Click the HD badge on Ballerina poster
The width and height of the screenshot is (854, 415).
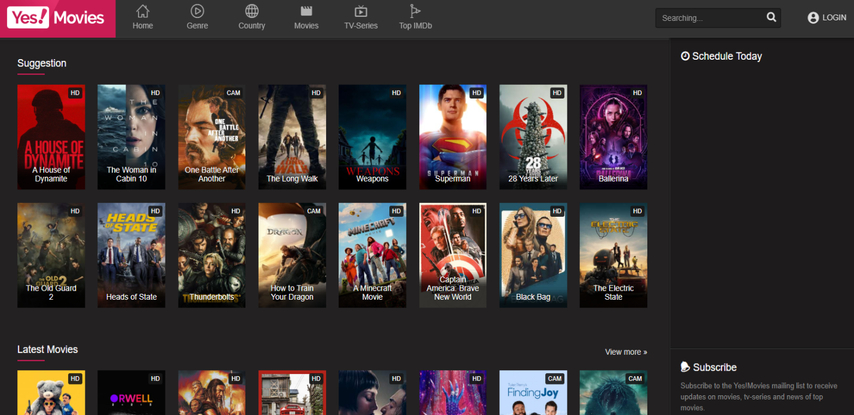point(637,93)
